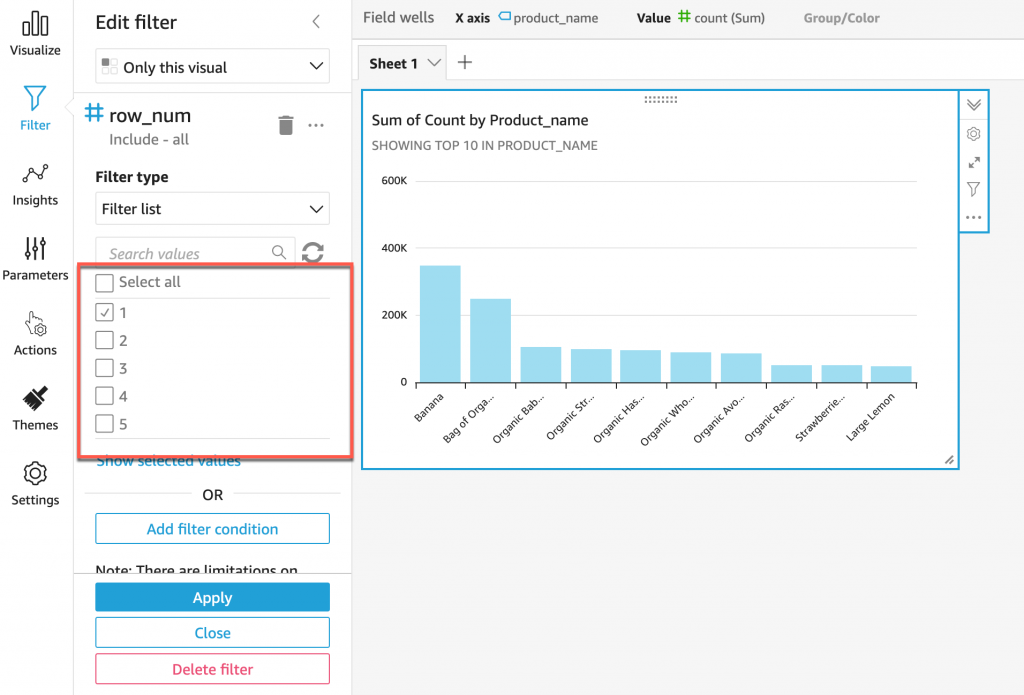Switch to the Sheet 1 tab
The height and width of the screenshot is (695, 1024).
click(394, 63)
